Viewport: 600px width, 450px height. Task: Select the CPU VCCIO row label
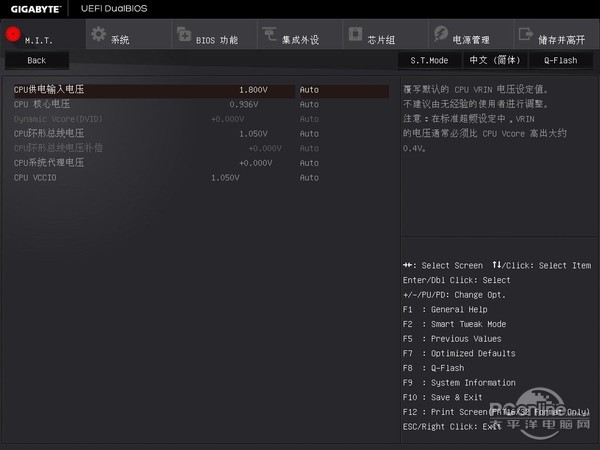(x=35, y=178)
